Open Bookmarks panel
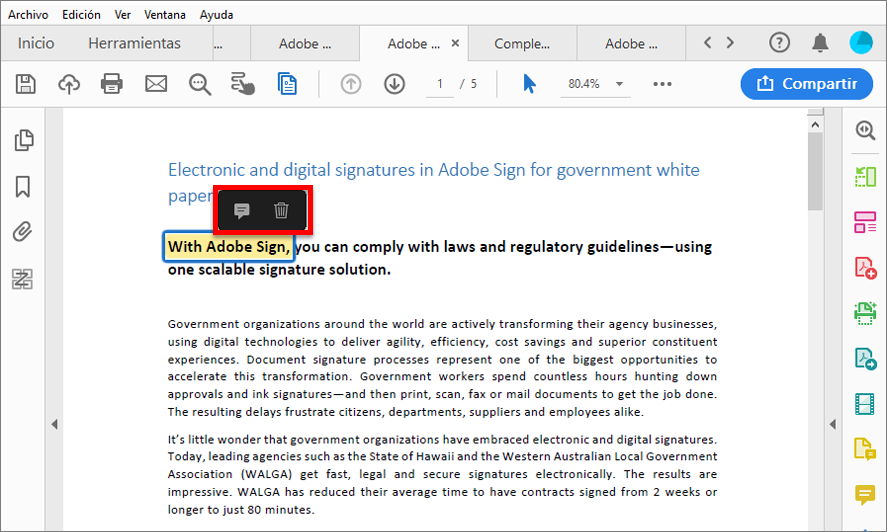Image resolution: width=887 pixels, height=532 pixels. point(23,187)
